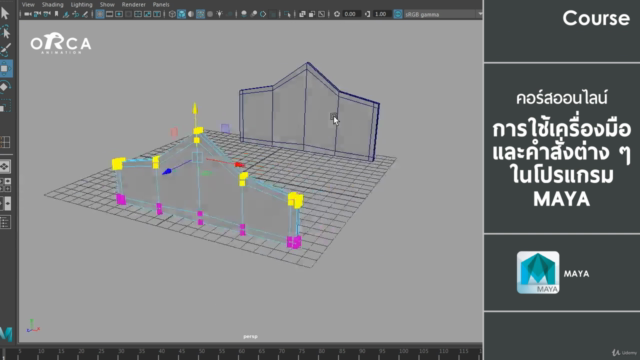Click the Exposure reset icon

tap(337, 14)
